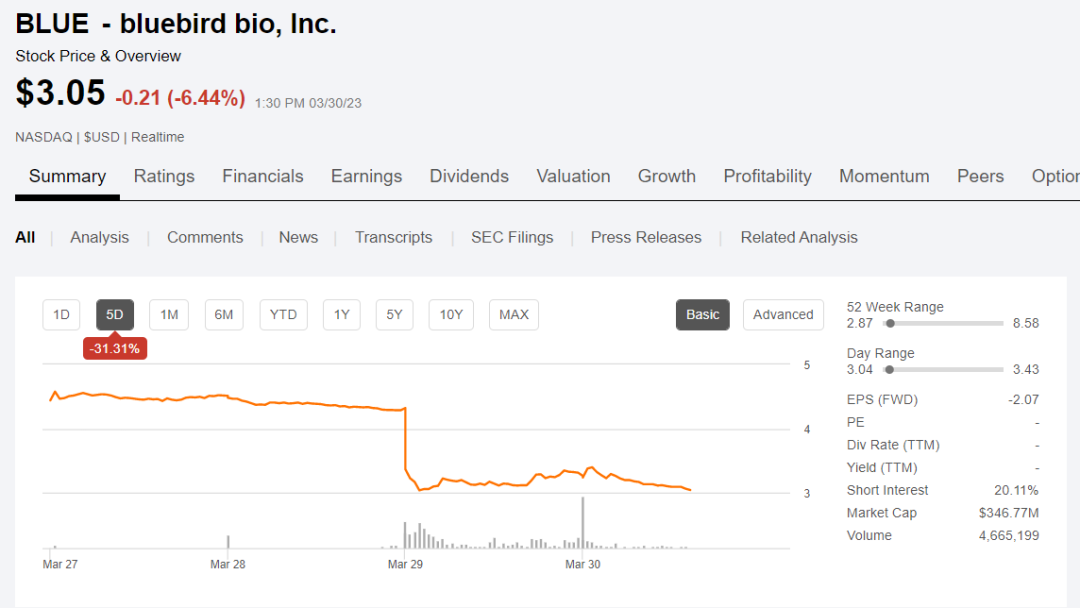1080x608 pixels.
Task: Show News items only
Action: click(x=298, y=238)
